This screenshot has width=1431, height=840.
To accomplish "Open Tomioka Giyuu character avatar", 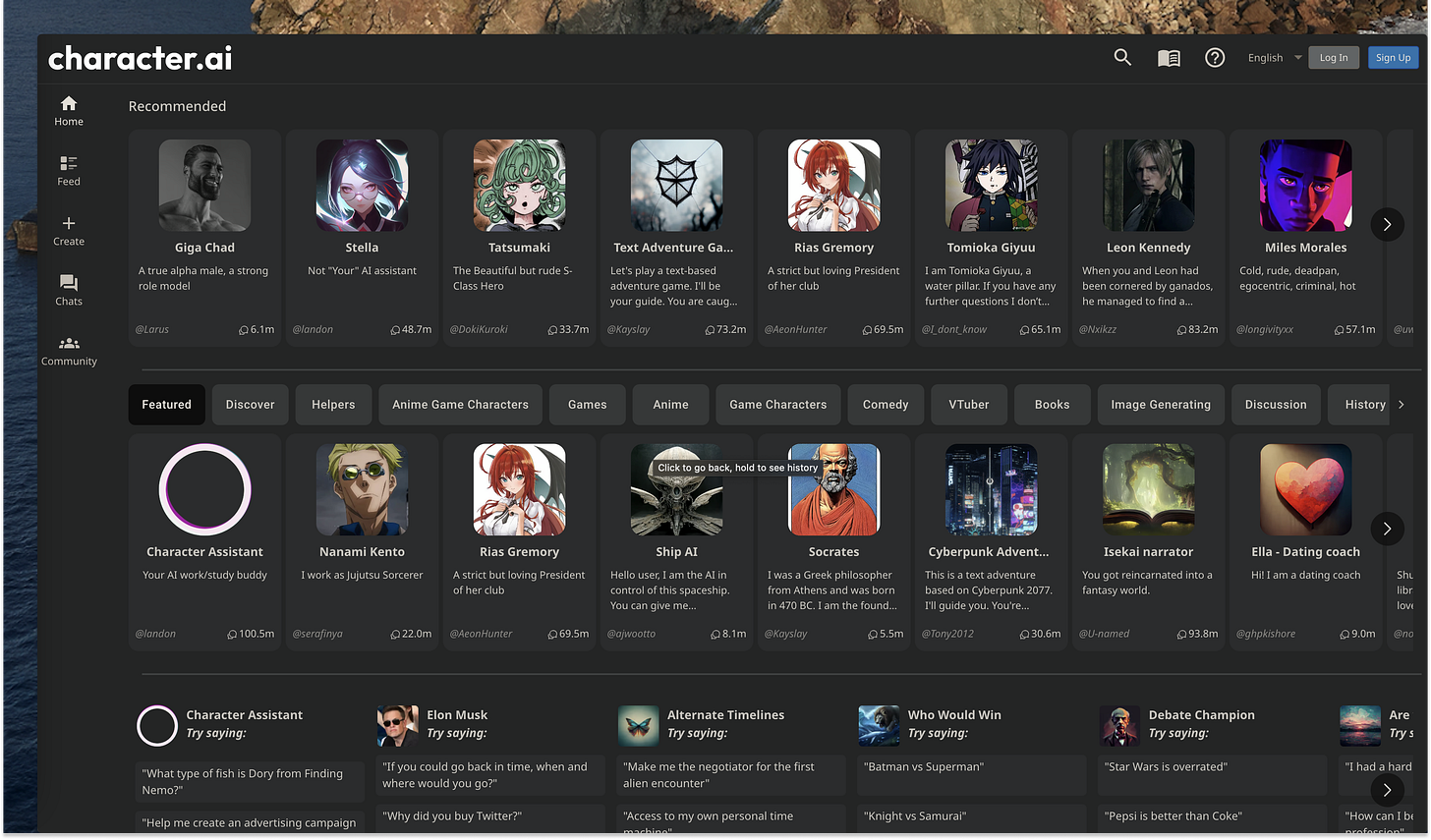I will [991, 186].
